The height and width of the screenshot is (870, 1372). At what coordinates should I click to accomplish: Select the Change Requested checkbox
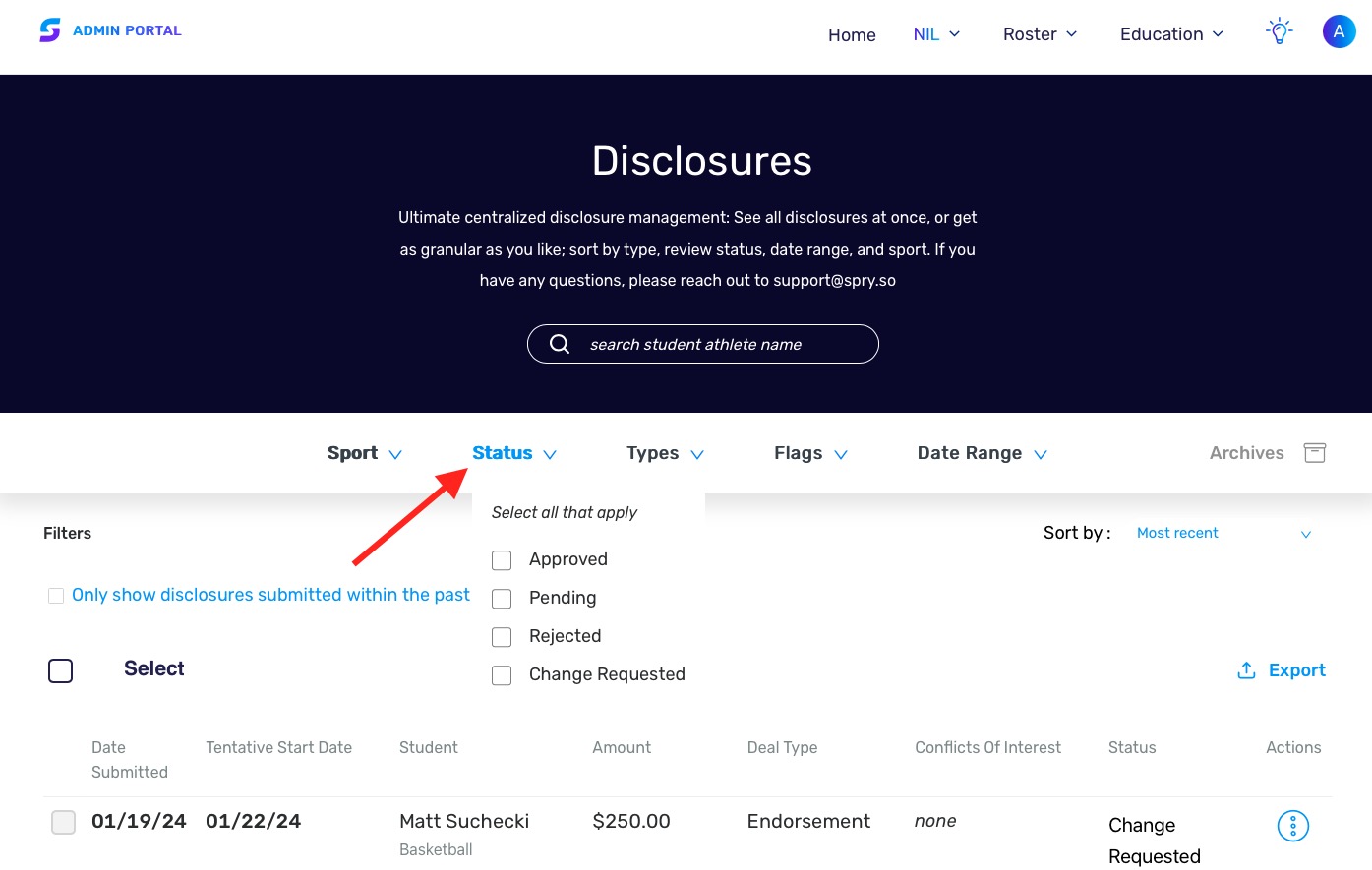(x=502, y=674)
